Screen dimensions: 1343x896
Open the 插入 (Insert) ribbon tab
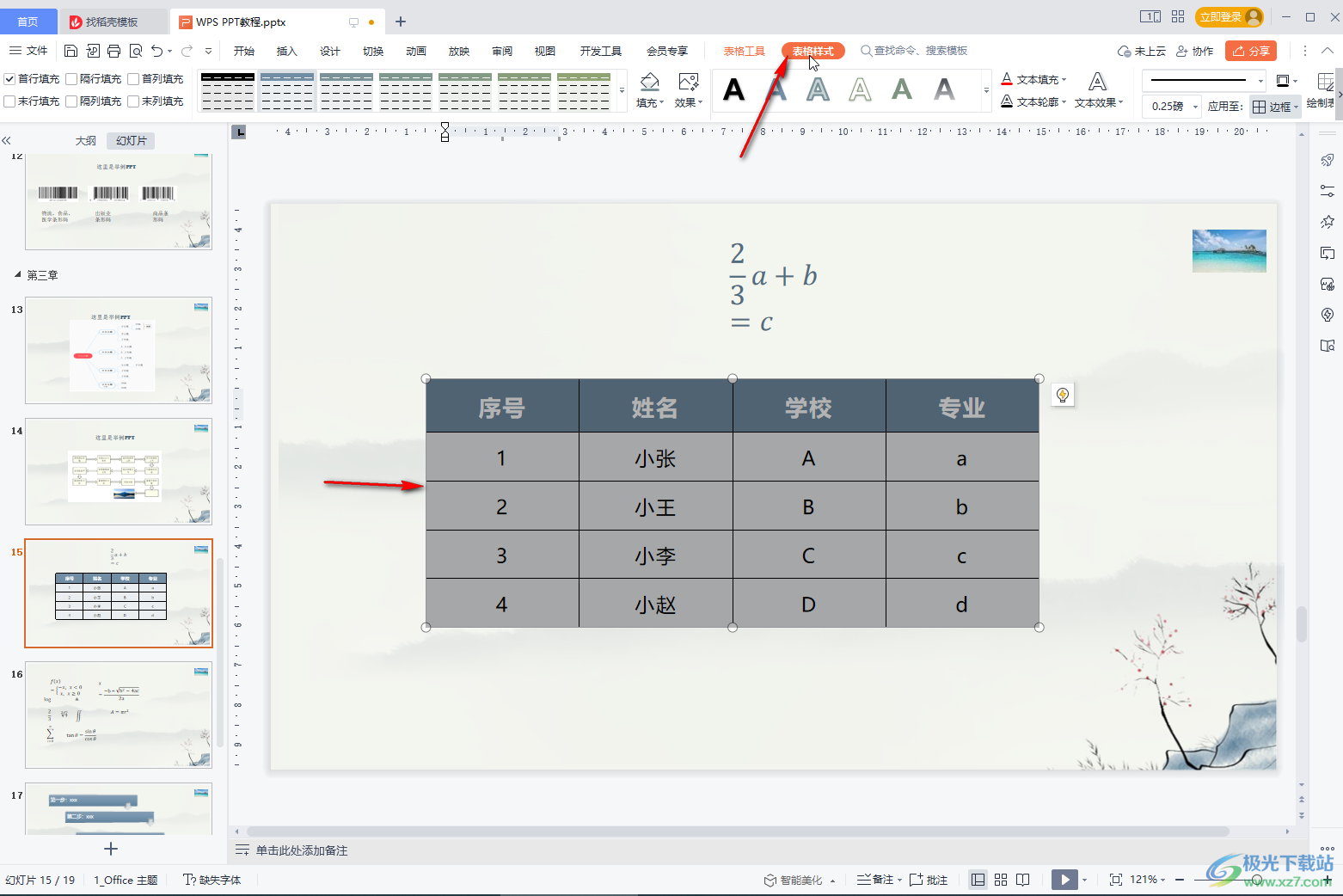286,51
